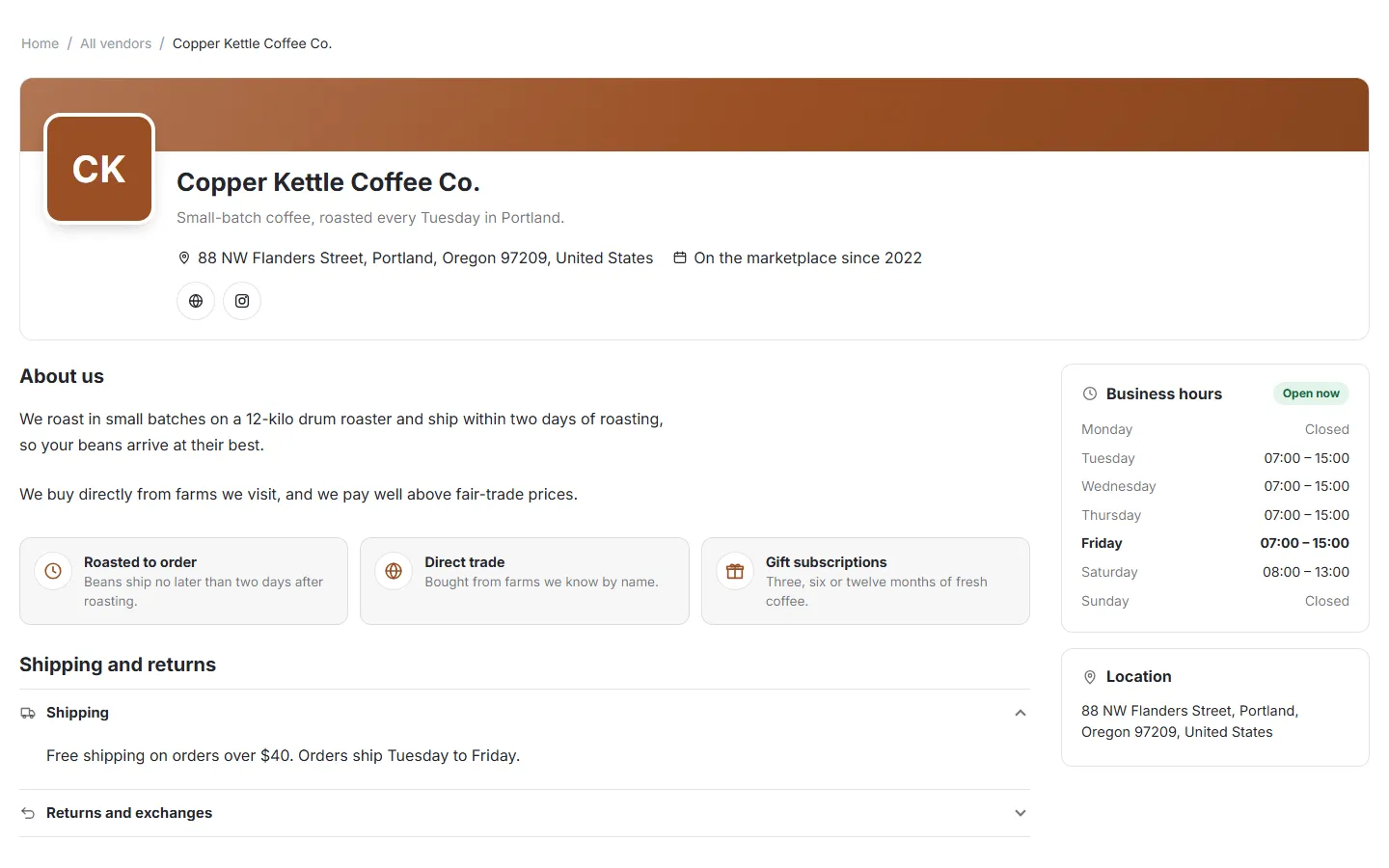Click the Monday Closed hours row
Image resolution: width=1389 pixels, height=868 pixels.
(1215, 429)
